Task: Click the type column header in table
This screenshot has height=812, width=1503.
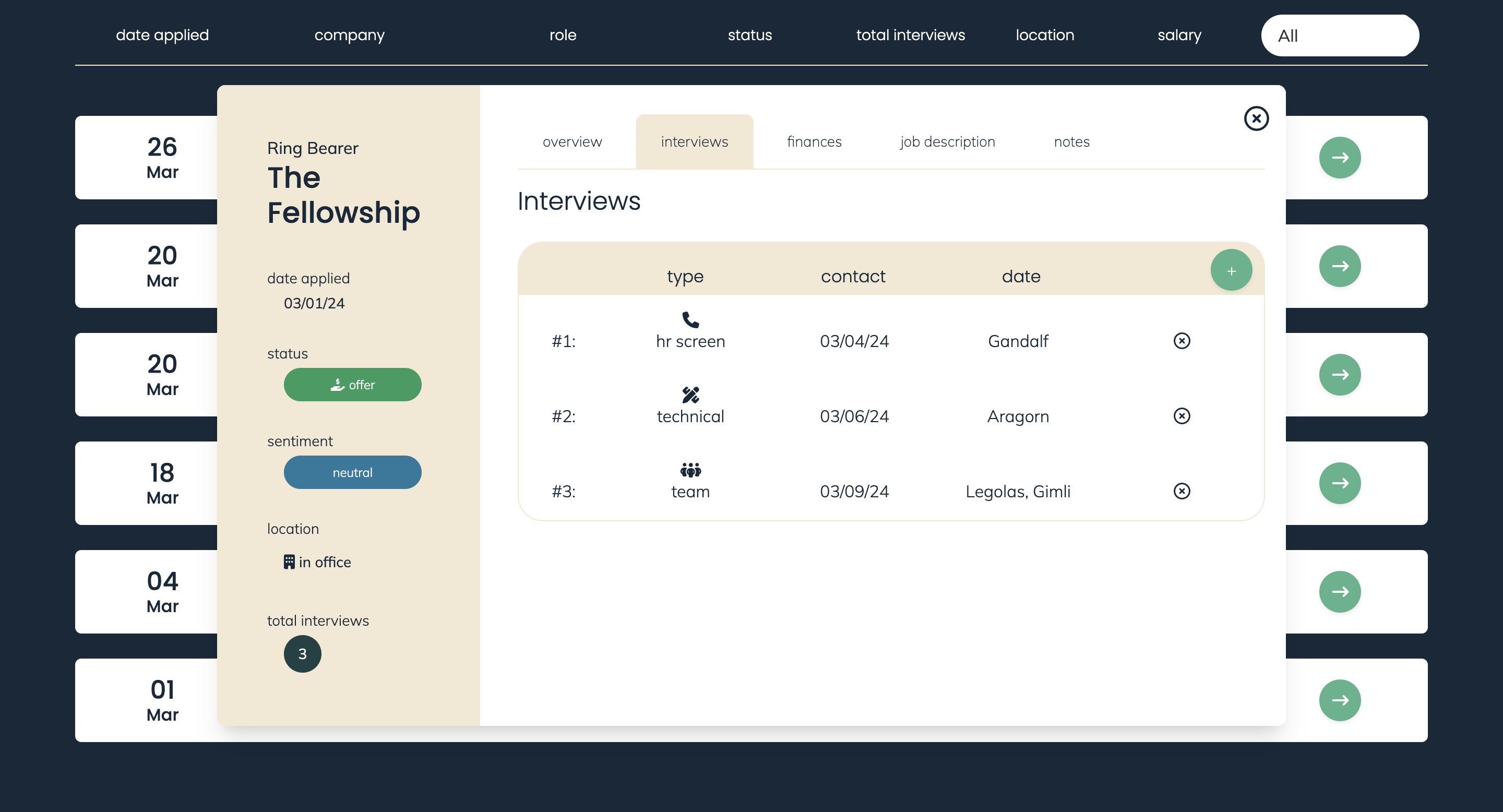Action: pos(685,277)
